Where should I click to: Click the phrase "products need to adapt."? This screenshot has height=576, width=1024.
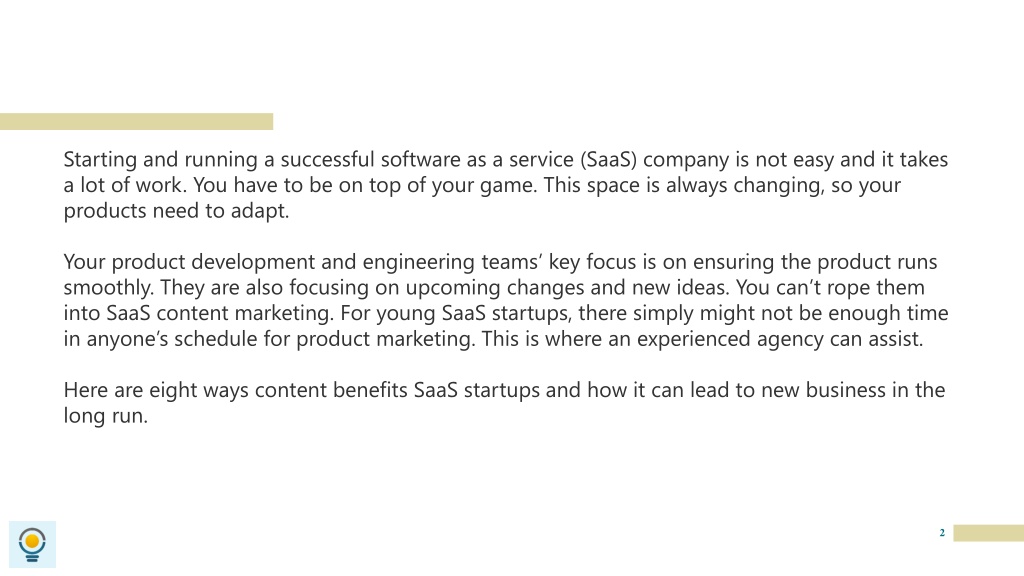click(x=176, y=211)
